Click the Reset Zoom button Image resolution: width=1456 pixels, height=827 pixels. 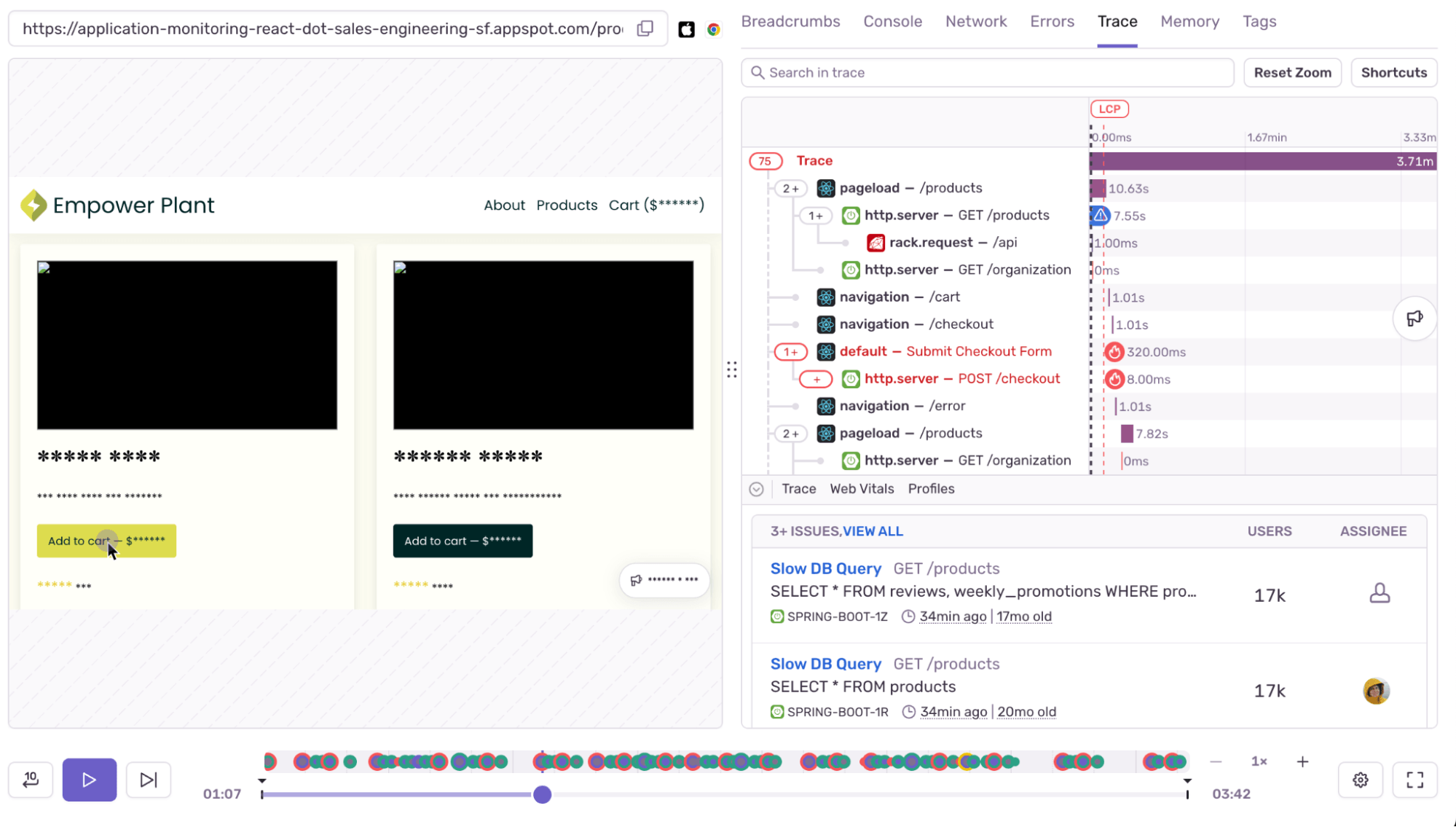pos(1292,72)
